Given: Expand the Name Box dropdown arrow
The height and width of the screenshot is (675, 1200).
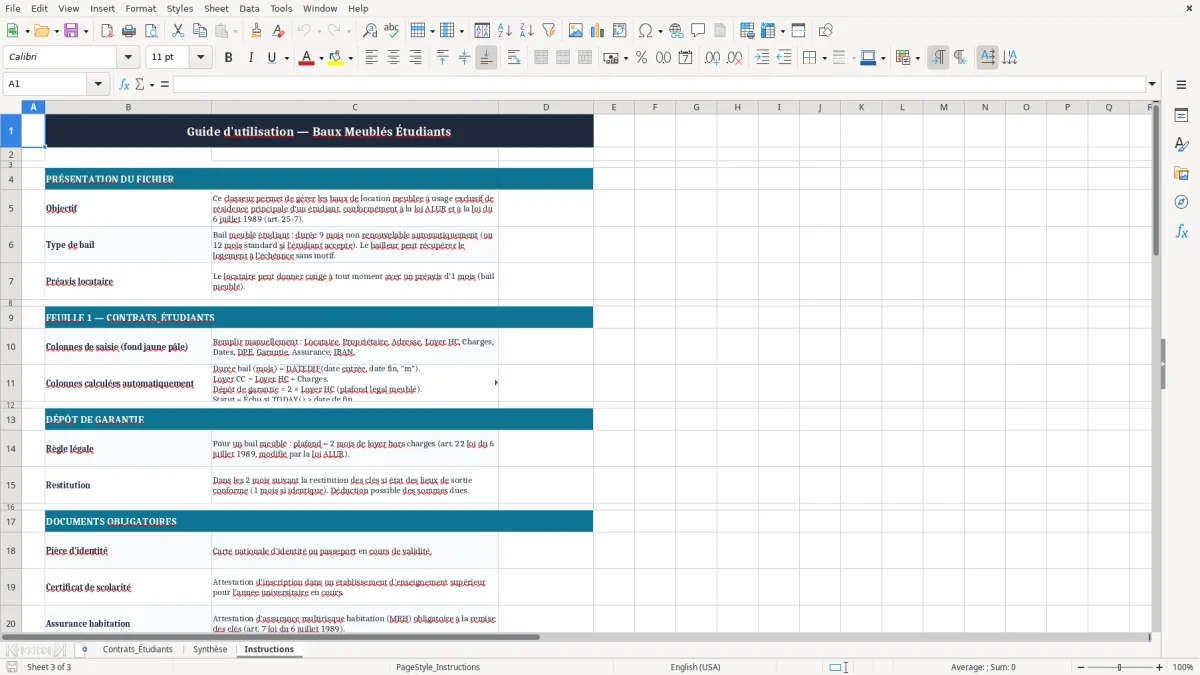Looking at the screenshot, I should tap(99, 84).
